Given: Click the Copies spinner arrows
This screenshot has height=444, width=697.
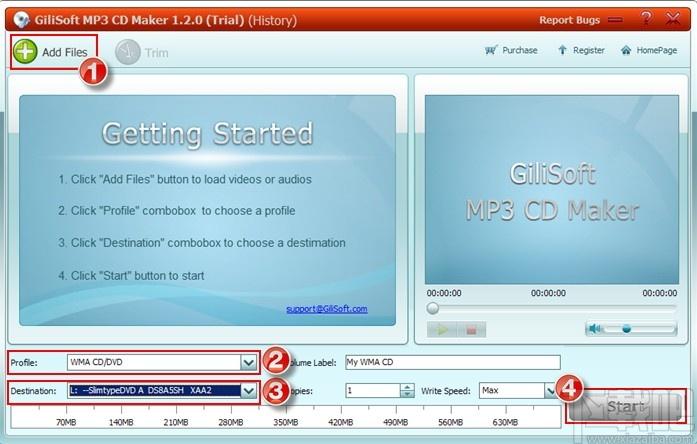Looking at the screenshot, I should 407,391.
